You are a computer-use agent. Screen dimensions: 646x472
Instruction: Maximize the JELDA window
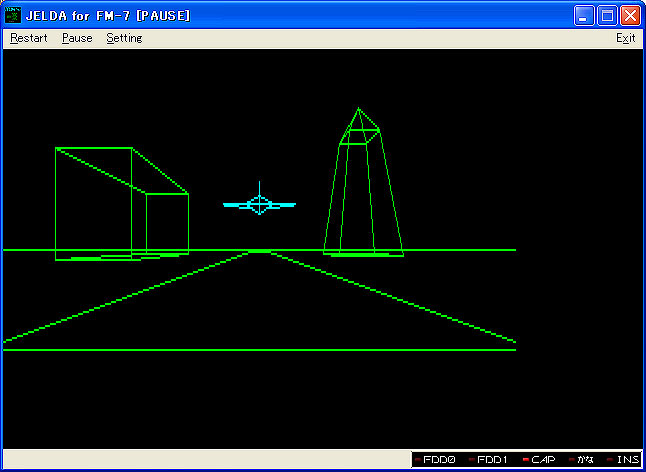click(x=607, y=16)
